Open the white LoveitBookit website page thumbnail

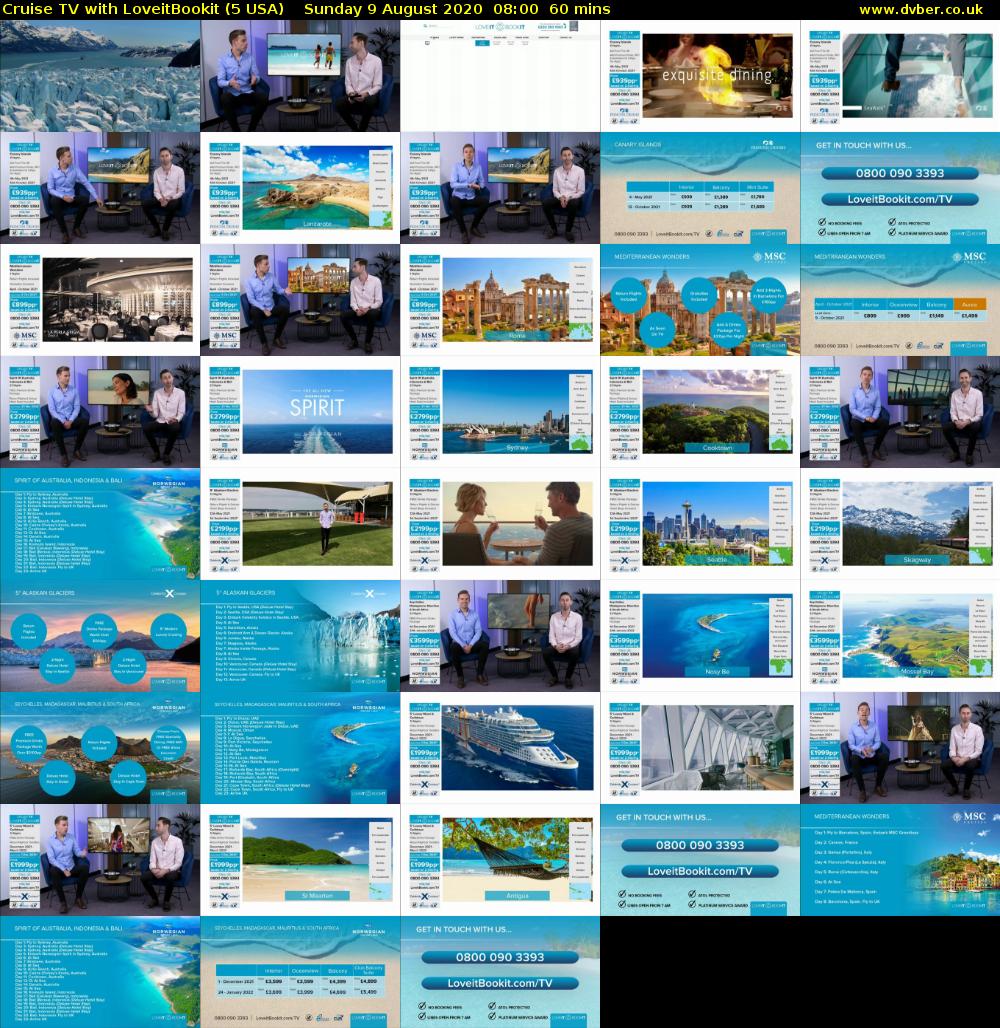click(500, 76)
